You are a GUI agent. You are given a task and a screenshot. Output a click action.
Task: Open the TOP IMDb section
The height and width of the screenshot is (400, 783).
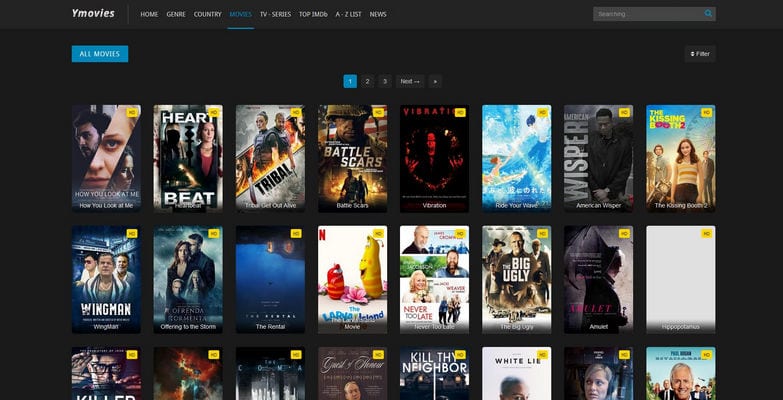[313, 14]
